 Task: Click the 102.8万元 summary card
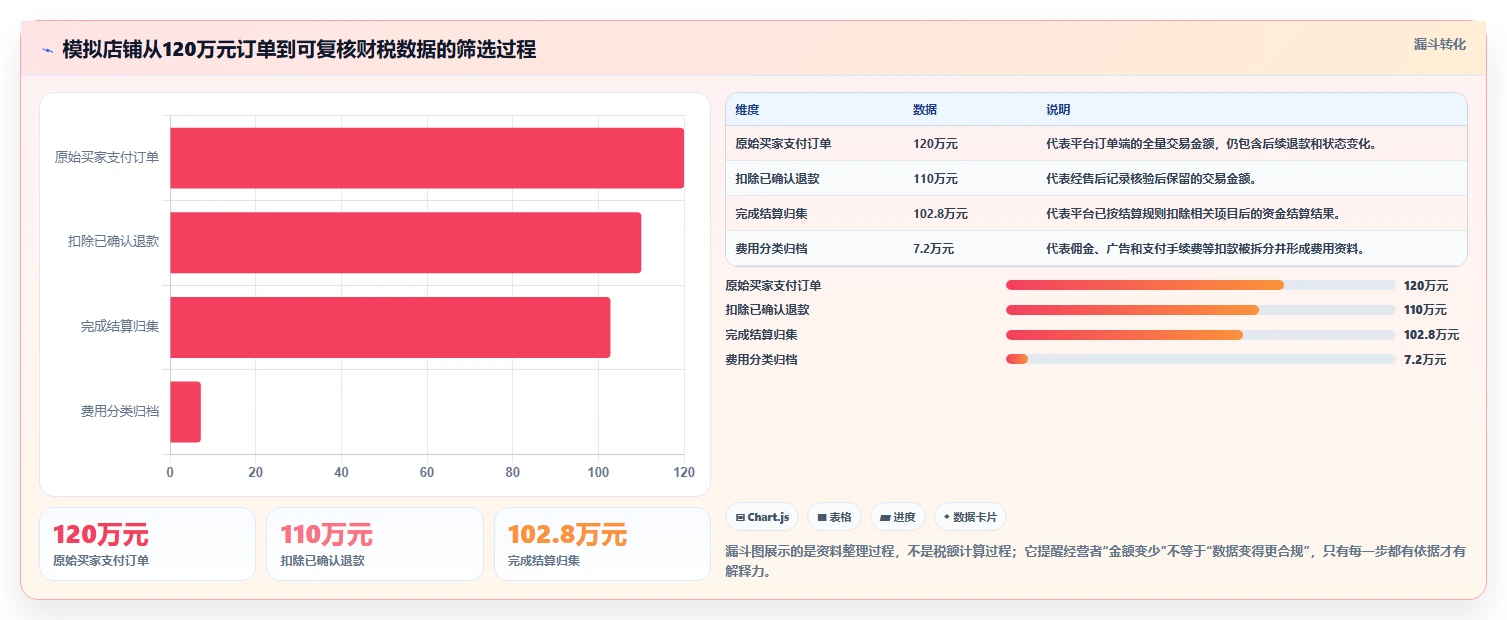[602, 544]
